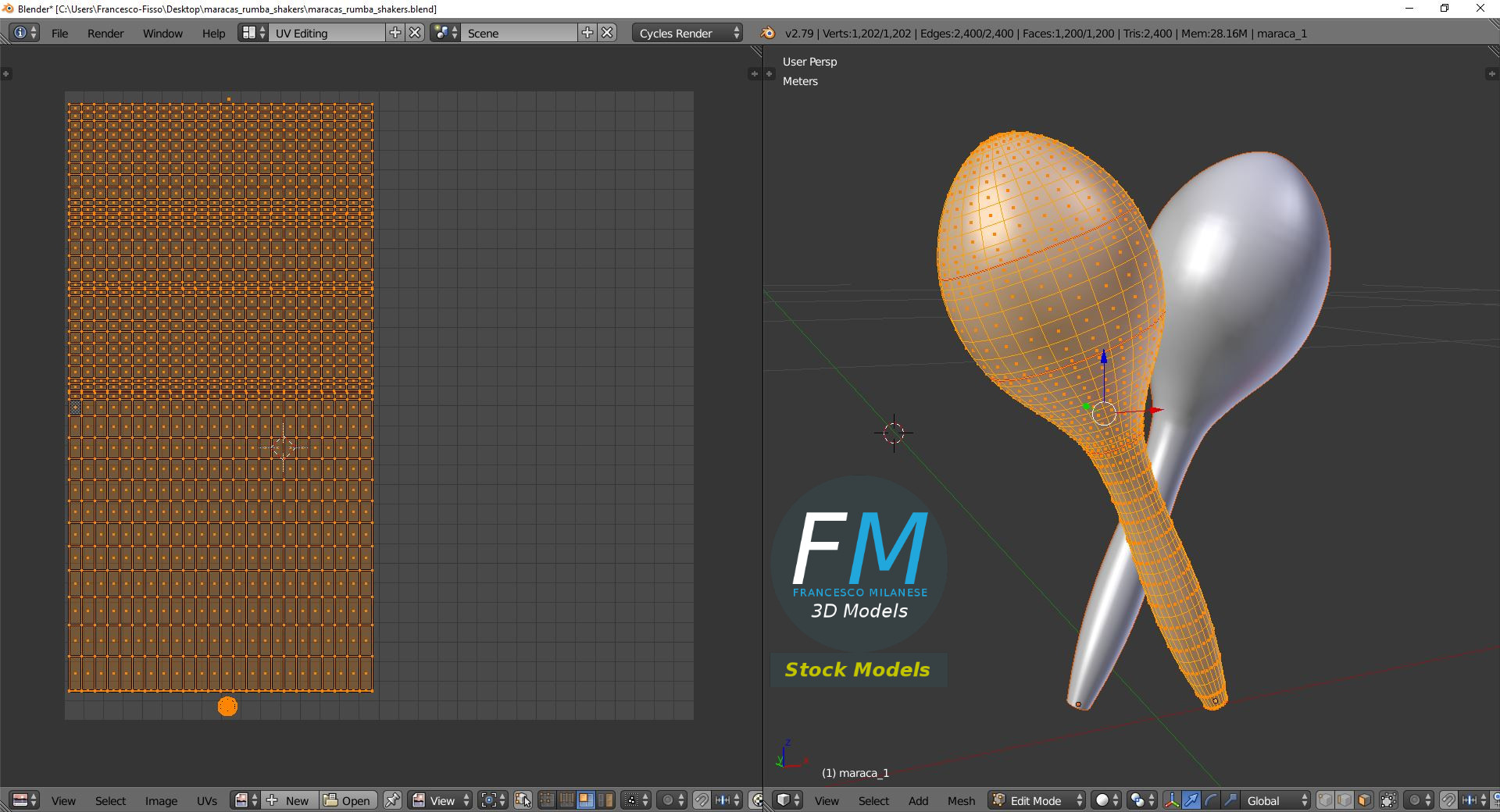
Task: Open the UV pivot point selector
Action: click(494, 800)
